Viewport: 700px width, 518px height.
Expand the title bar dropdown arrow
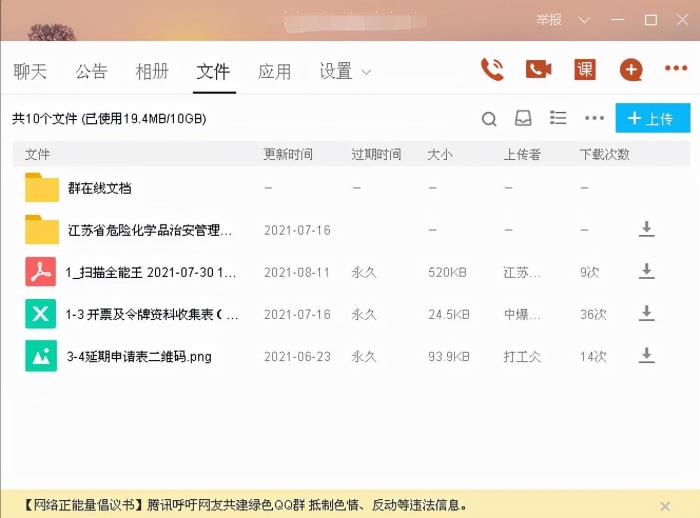click(x=585, y=19)
